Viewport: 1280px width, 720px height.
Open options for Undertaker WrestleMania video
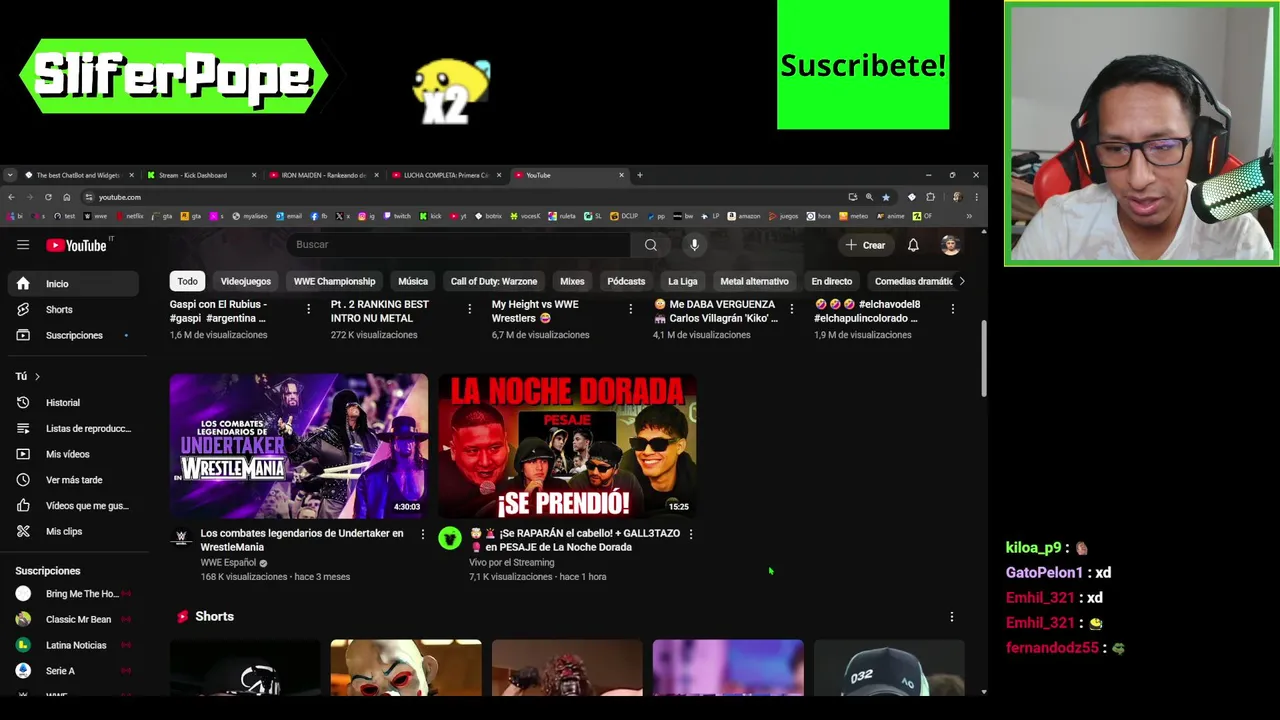click(x=422, y=534)
